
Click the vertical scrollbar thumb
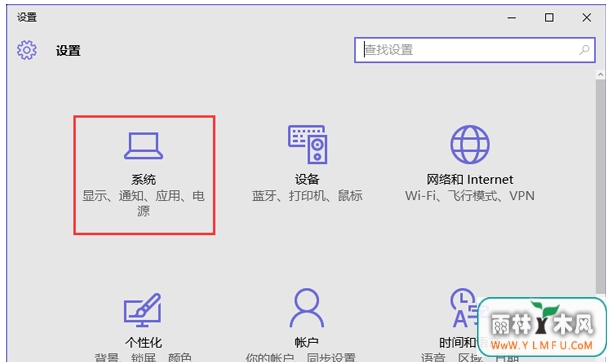[x=600, y=187]
